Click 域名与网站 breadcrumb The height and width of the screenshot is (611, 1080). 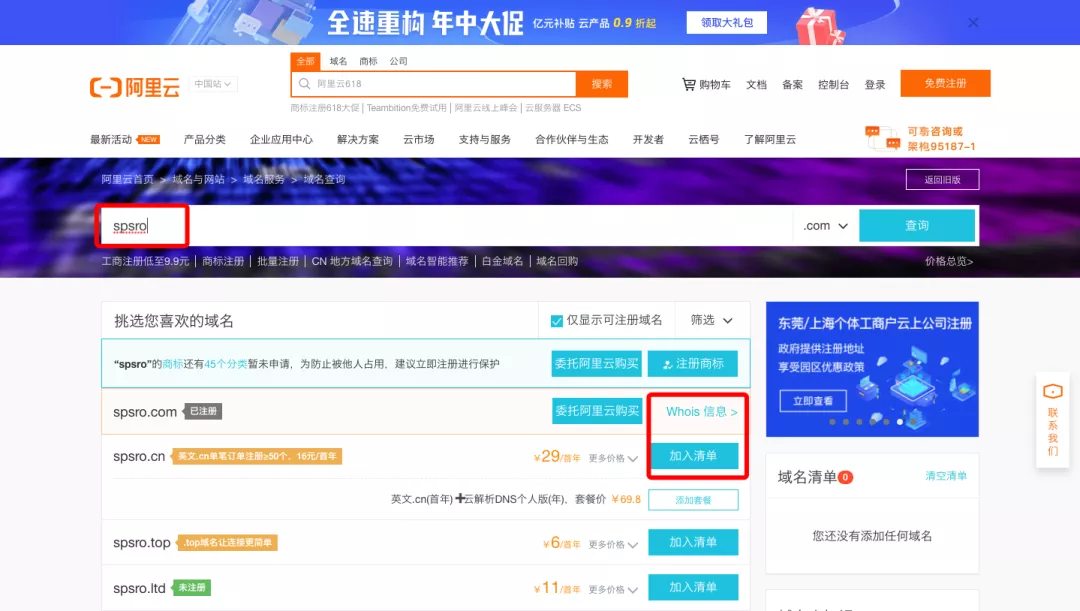click(198, 179)
